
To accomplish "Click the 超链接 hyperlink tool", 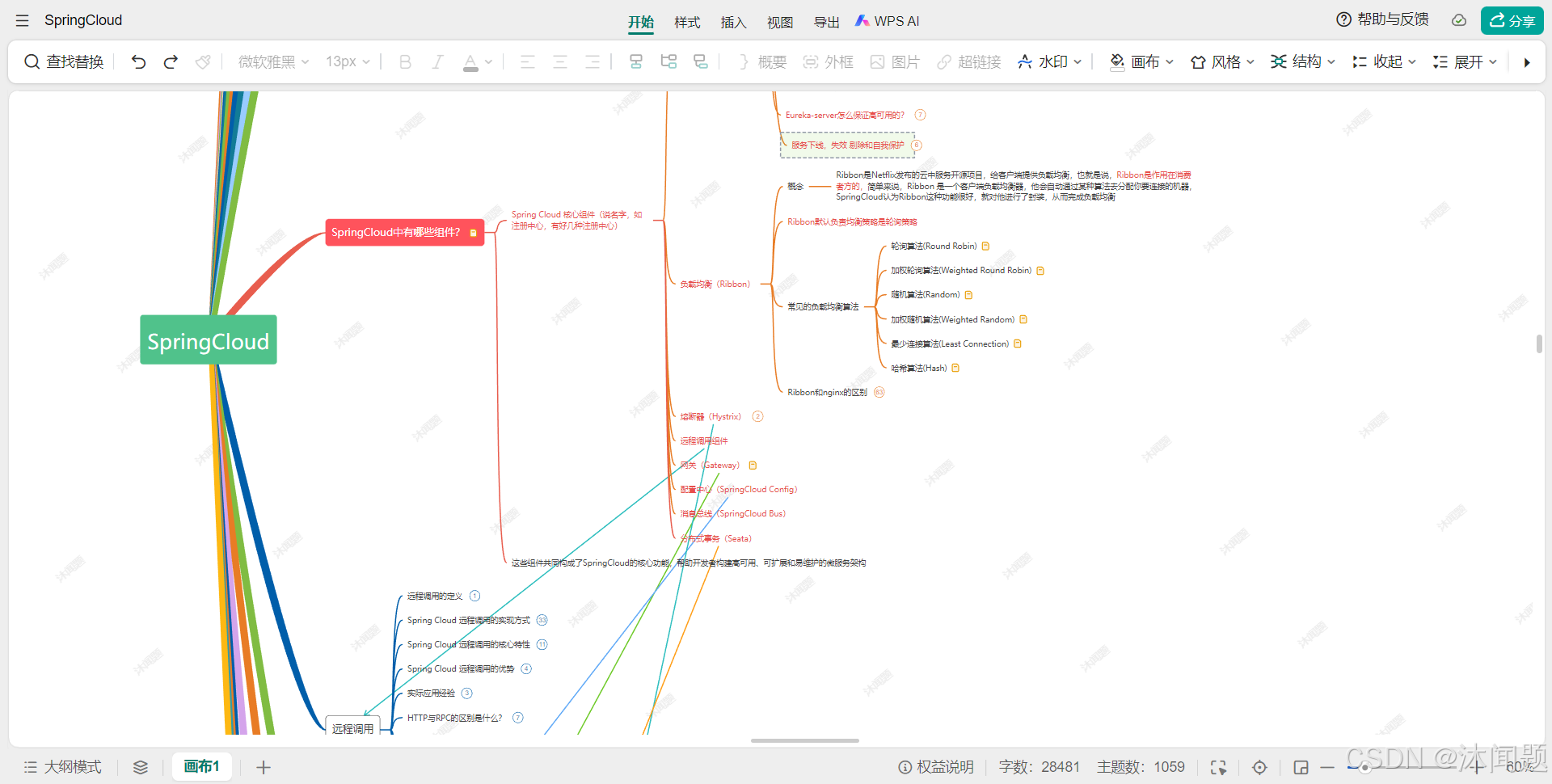I will (968, 62).
